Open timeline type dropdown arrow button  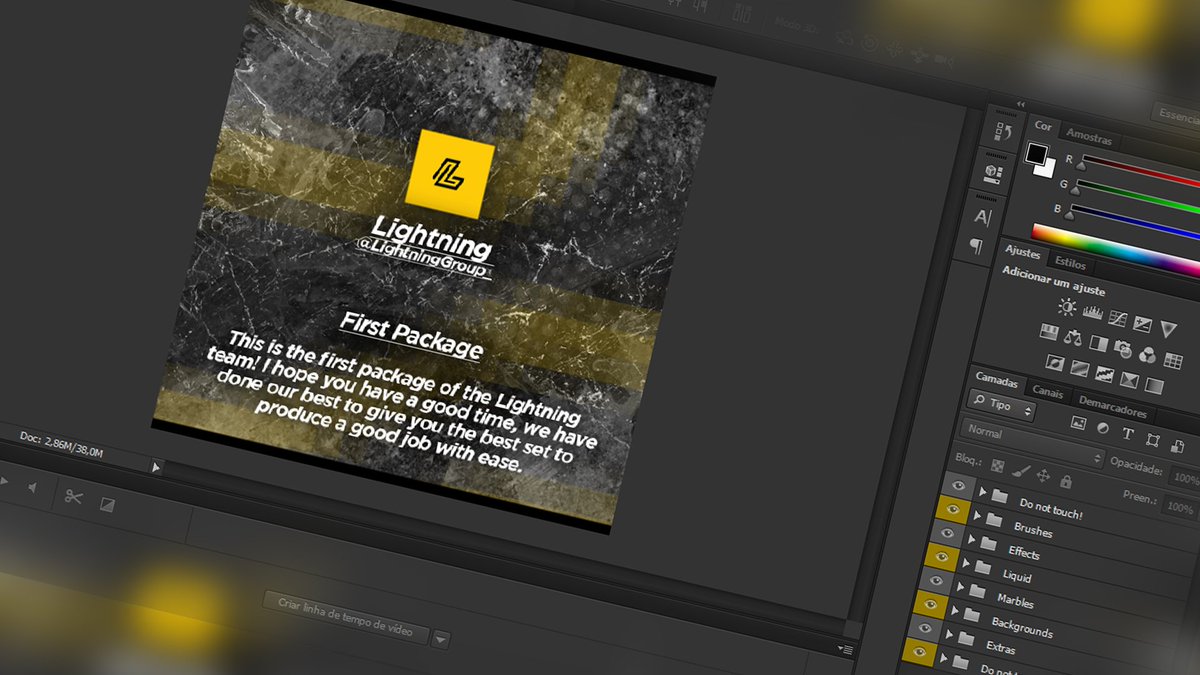click(x=441, y=639)
